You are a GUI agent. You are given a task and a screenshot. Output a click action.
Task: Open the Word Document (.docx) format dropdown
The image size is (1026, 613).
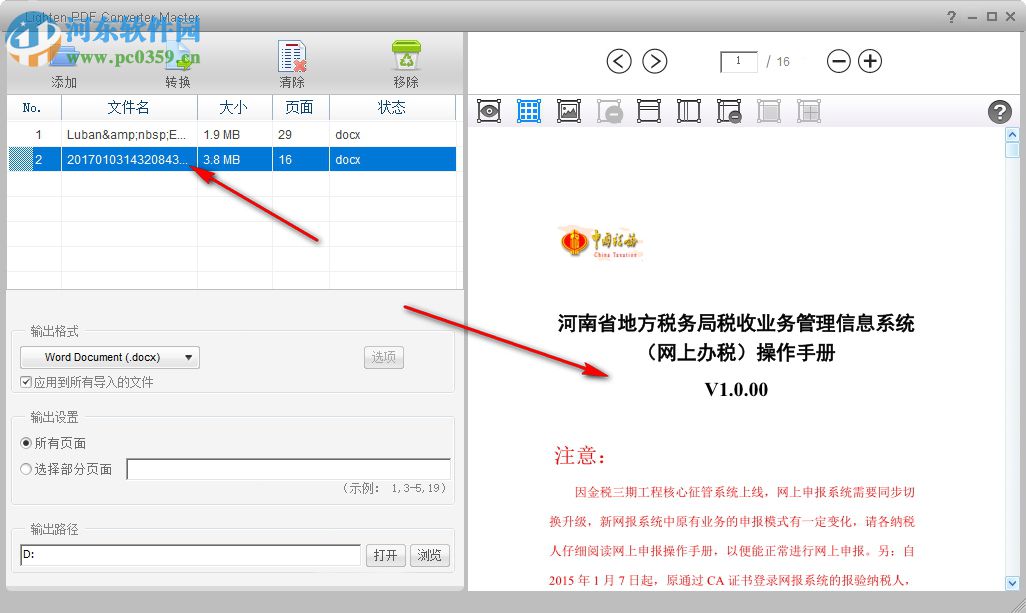(110, 357)
